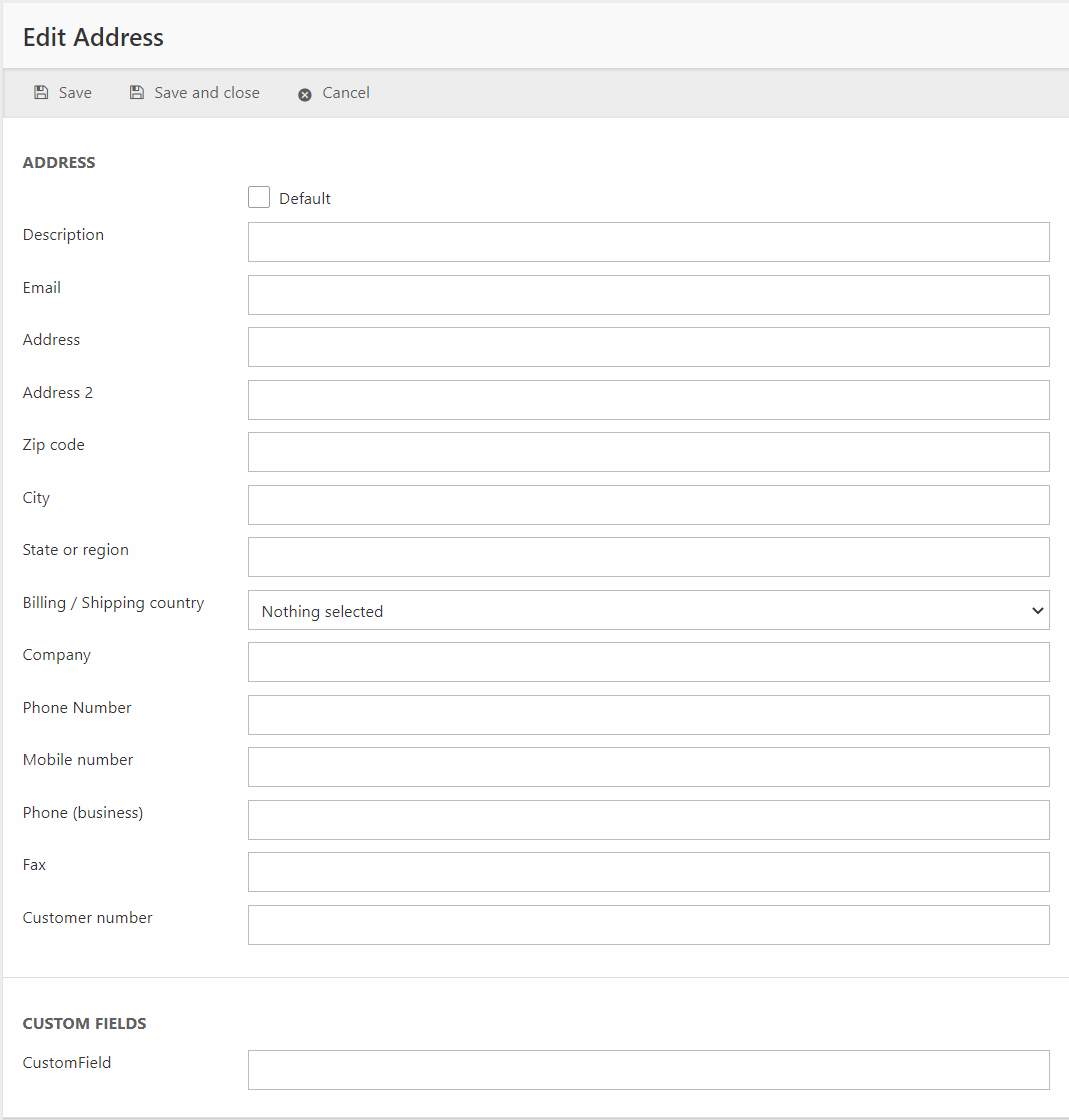Click the CustomField text box

(x=648, y=1070)
